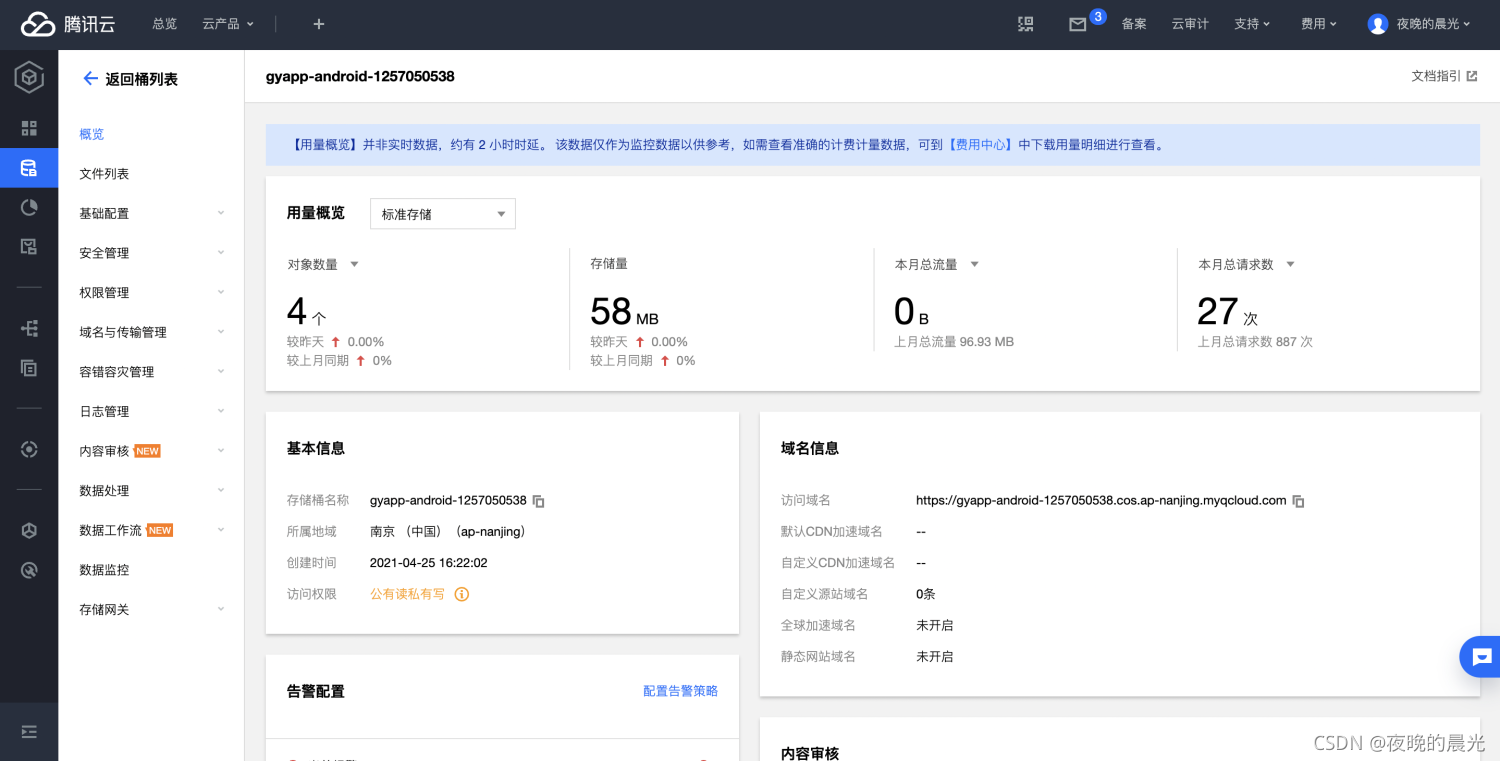
Task: Select 概览 in the left menu
Action: pos(92,134)
